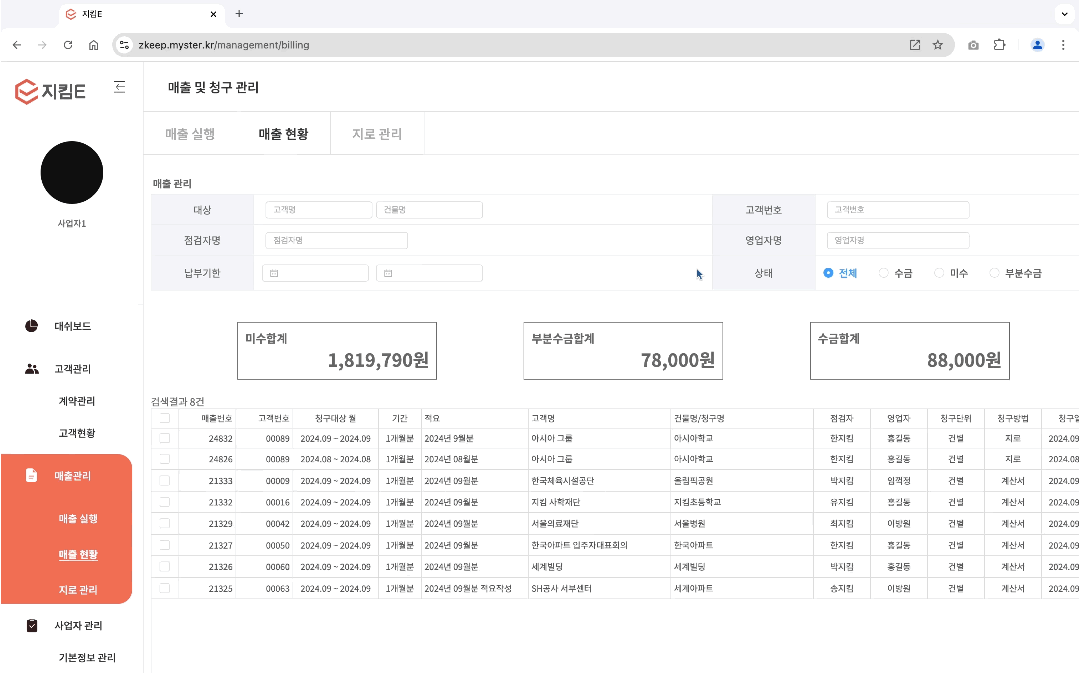Open the 납부기한 end date picker
This screenshot has height=673, width=1080.
pos(429,273)
